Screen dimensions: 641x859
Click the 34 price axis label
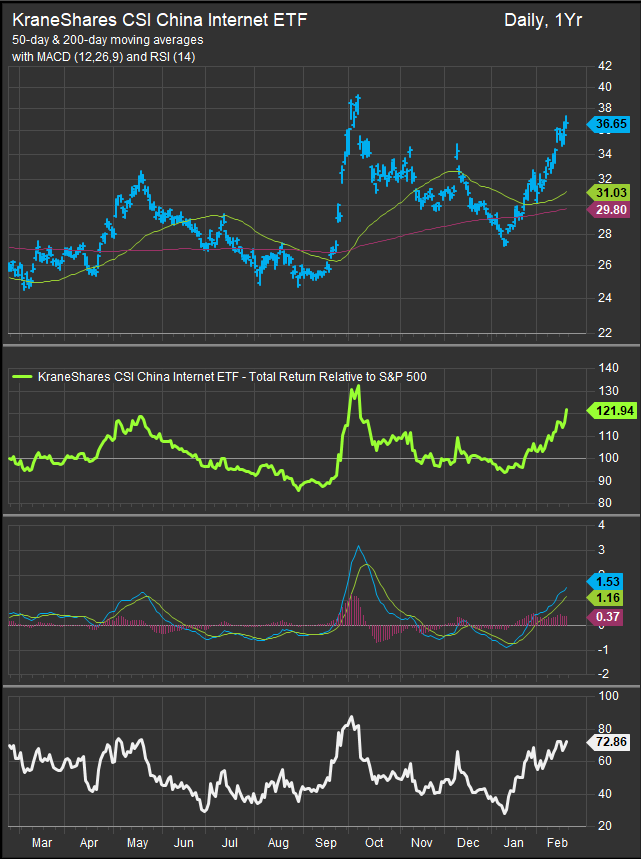605,154
